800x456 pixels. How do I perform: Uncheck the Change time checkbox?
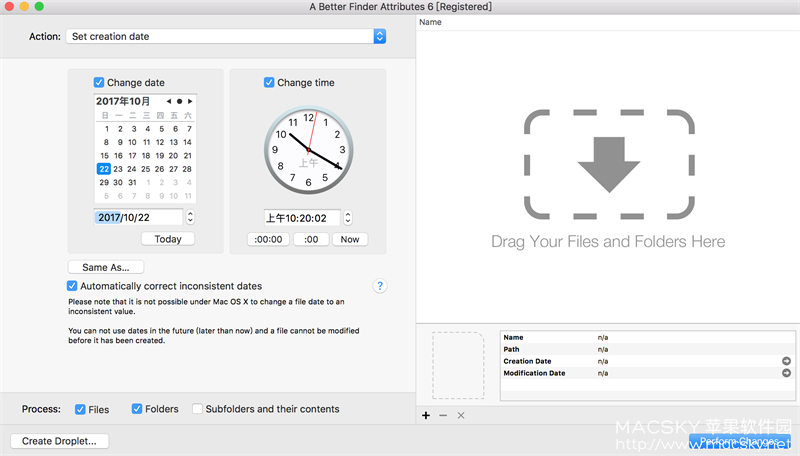point(269,82)
